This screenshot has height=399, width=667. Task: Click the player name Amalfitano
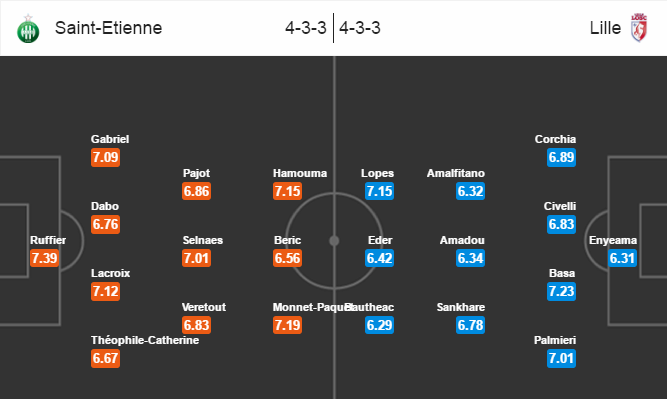tap(456, 173)
